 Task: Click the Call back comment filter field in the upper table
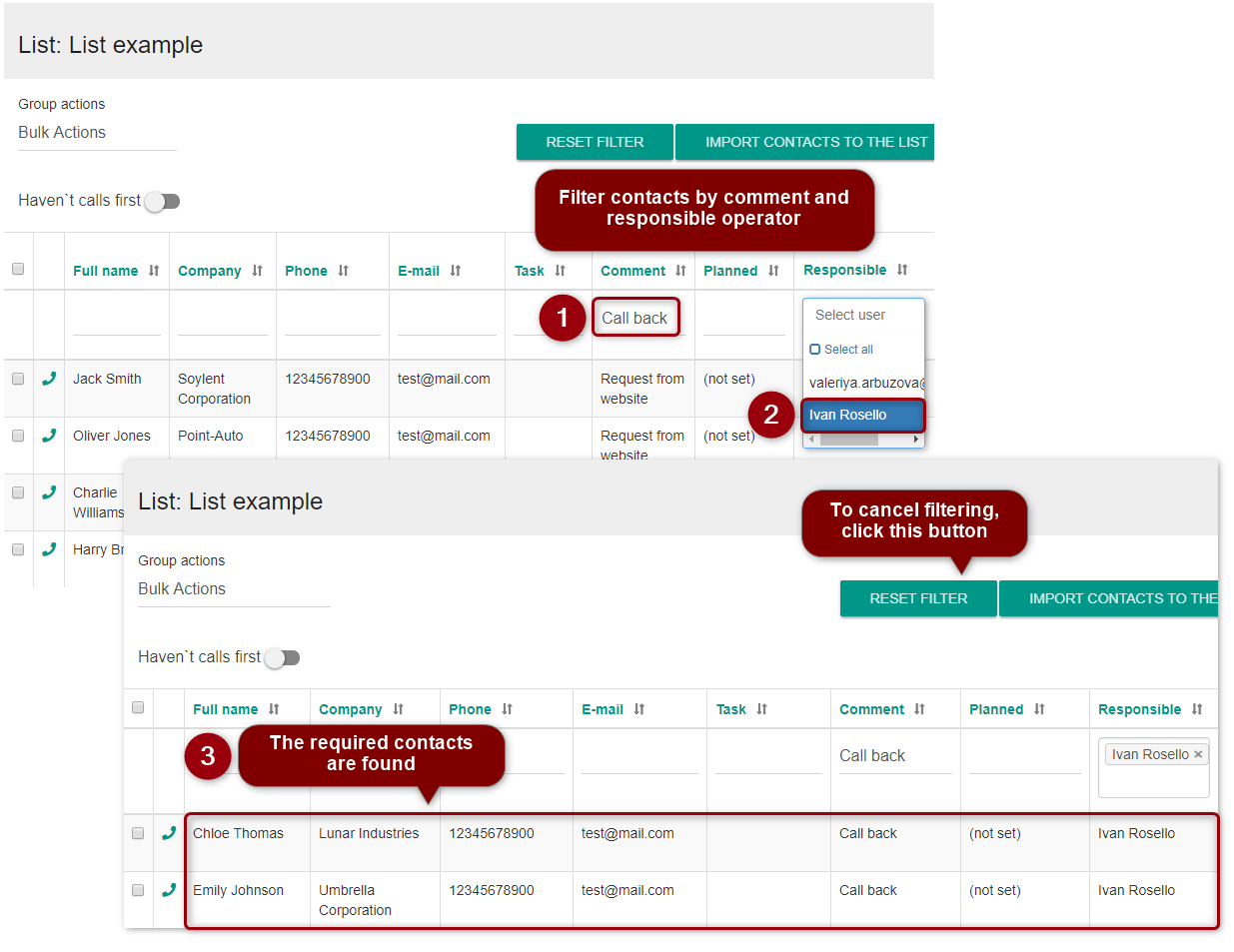pos(635,318)
